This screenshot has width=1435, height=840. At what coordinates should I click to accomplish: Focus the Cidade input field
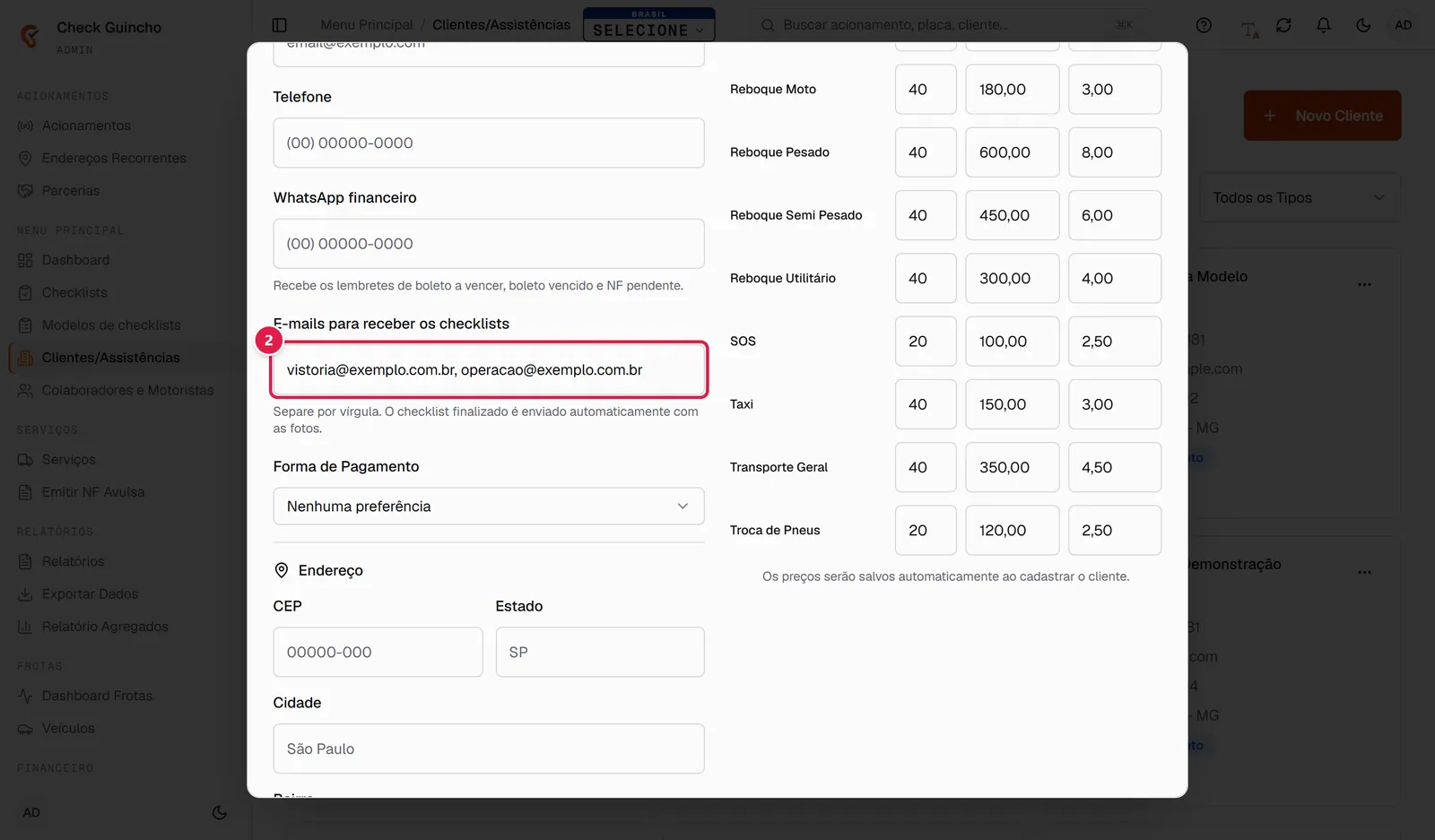point(489,749)
